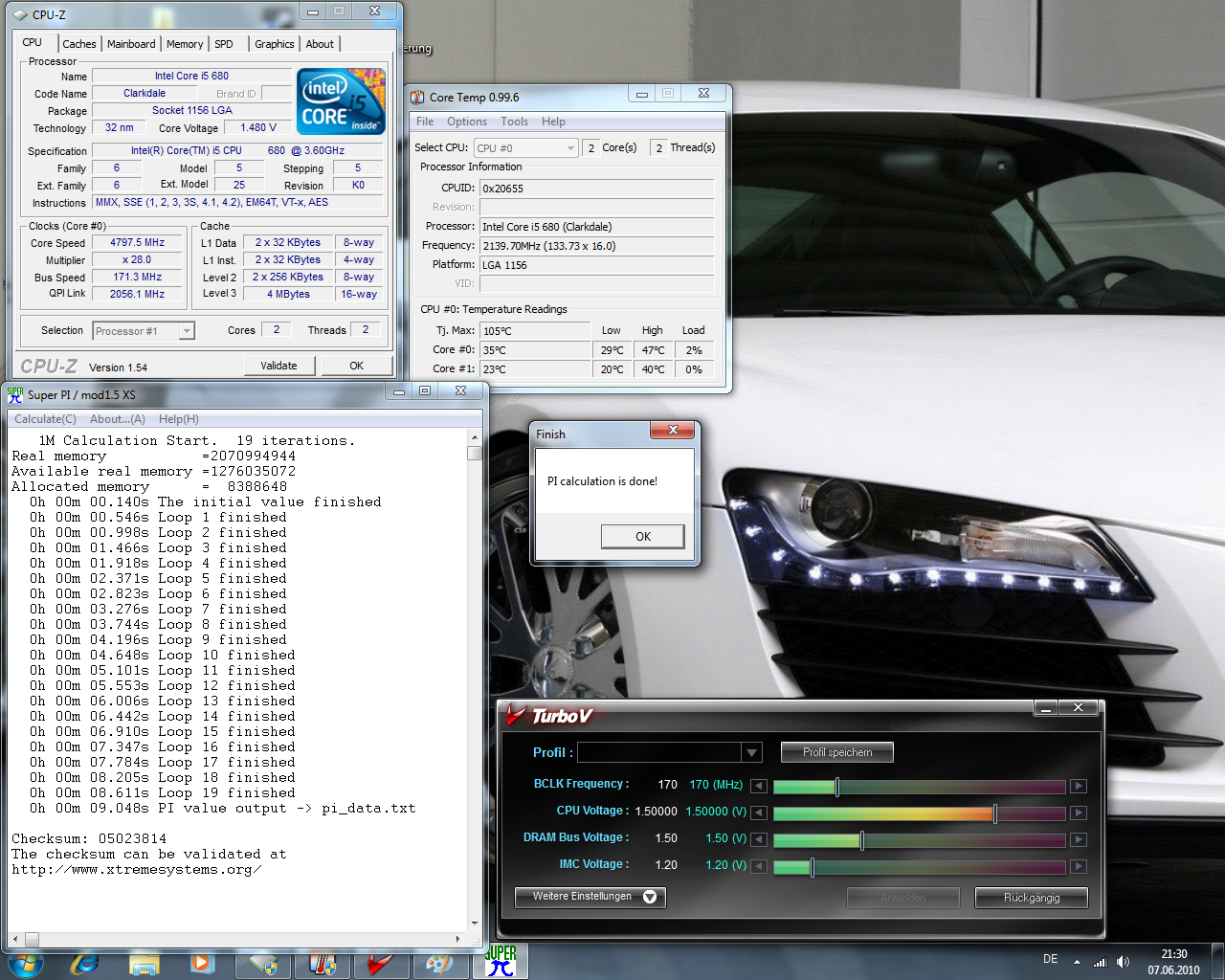The image size is (1225, 980).
Task: Decrease CPU Voltage with left arrow
Action: click(x=758, y=813)
